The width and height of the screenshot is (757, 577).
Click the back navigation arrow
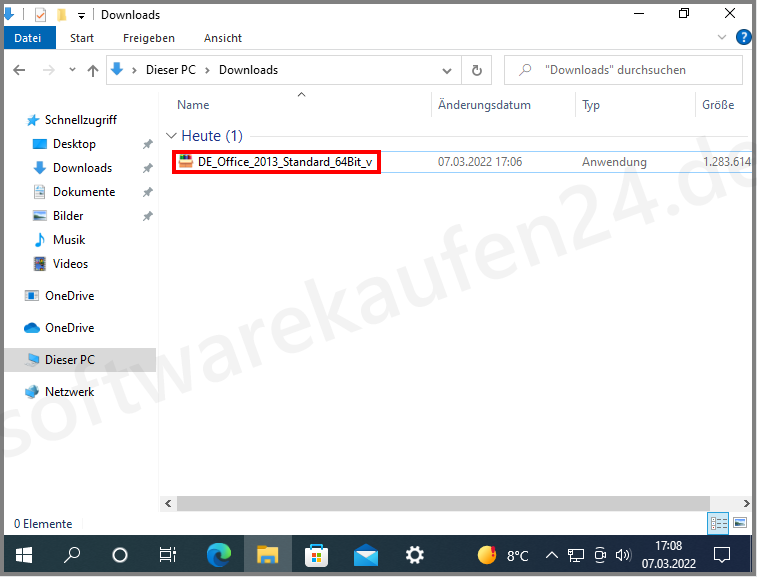(19, 70)
